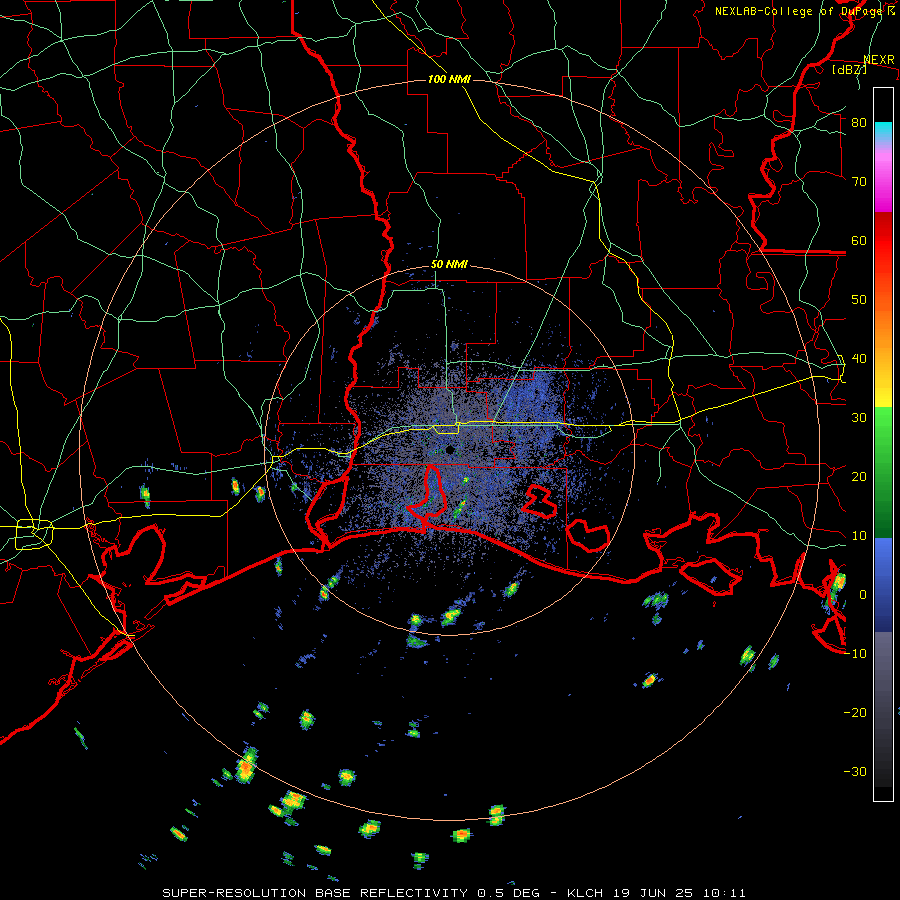Click the 60 value on the dBZ scale
Viewport: 900px width, 900px height.
point(859,241)
